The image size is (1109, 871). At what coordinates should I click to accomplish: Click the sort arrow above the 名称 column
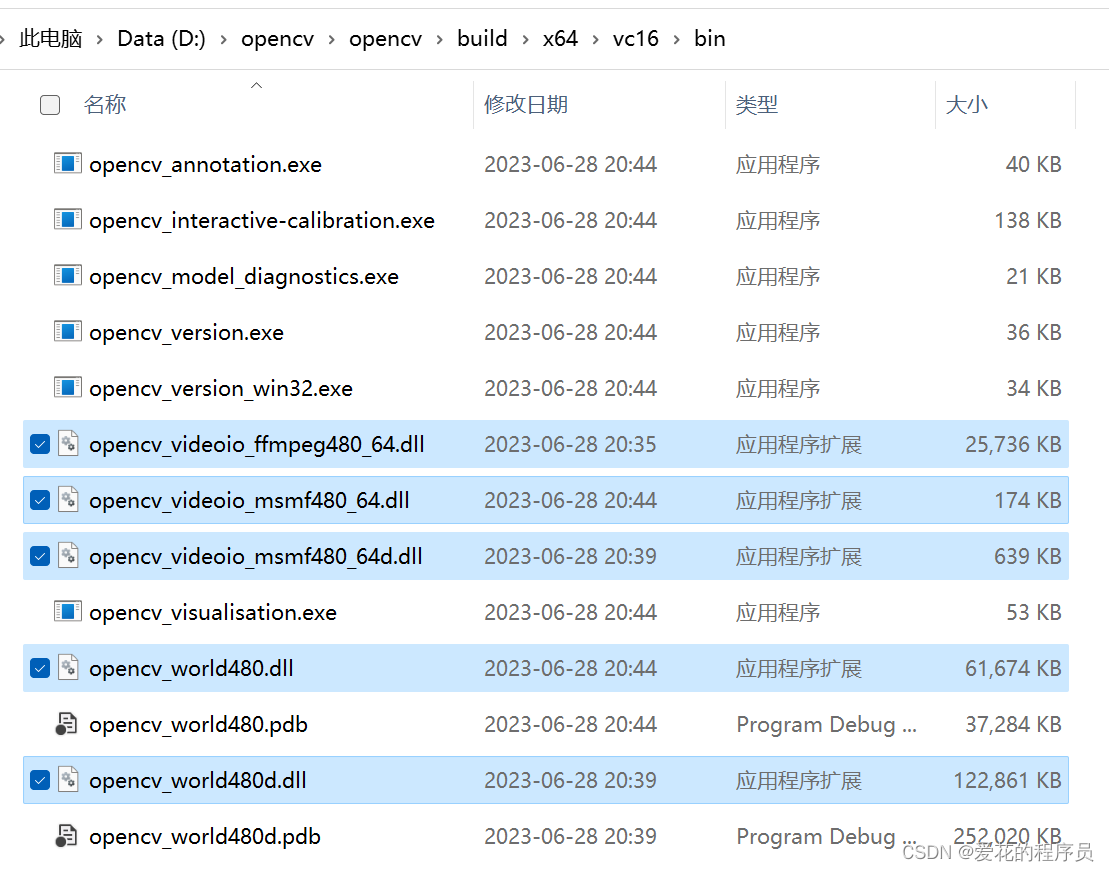256,87
